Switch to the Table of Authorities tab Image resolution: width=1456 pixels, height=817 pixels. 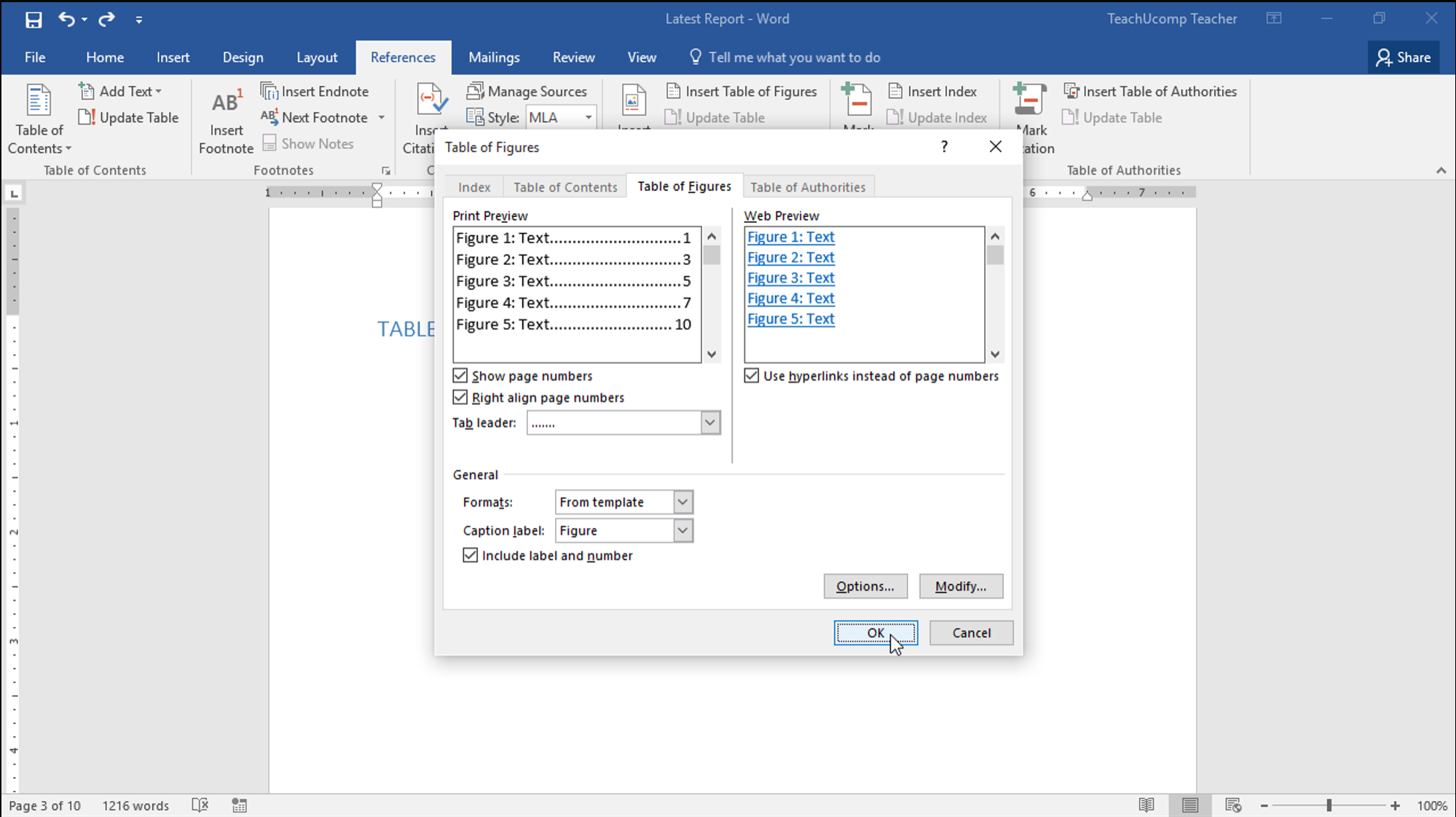pos(808,187)
